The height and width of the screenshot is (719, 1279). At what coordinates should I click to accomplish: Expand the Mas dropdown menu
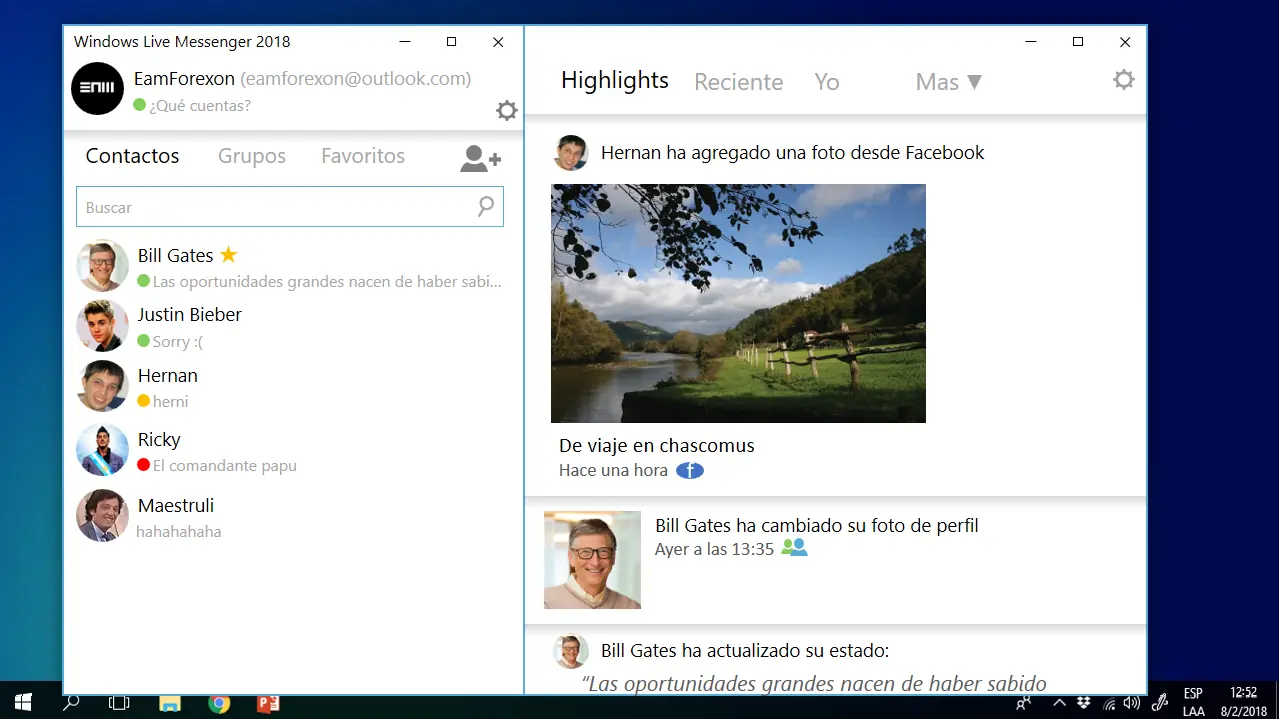[x=948, y=82]
